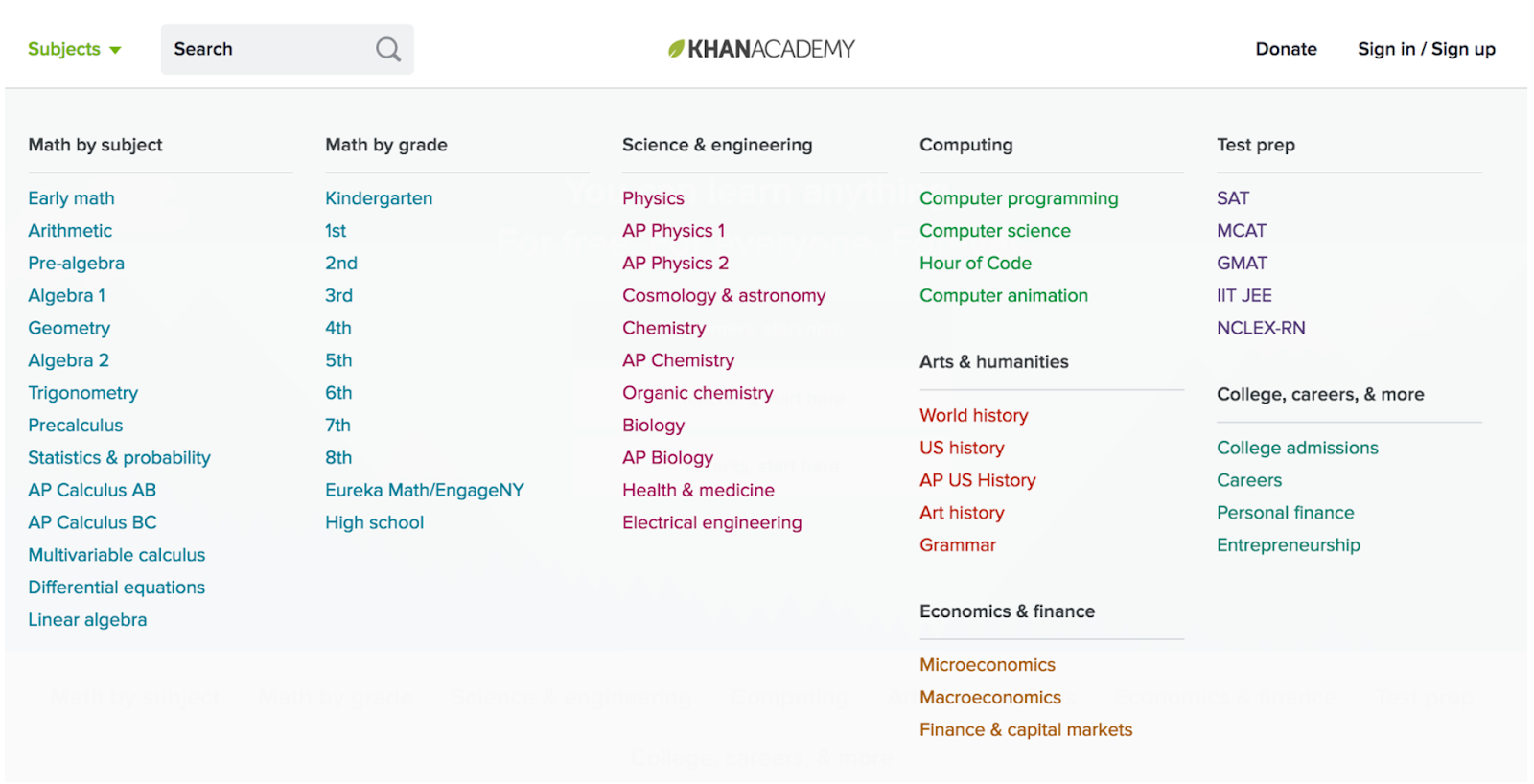The height and width of the screenshot is (784, 1534).
Task: Open the Donate page
Action: coord(1286,49)
